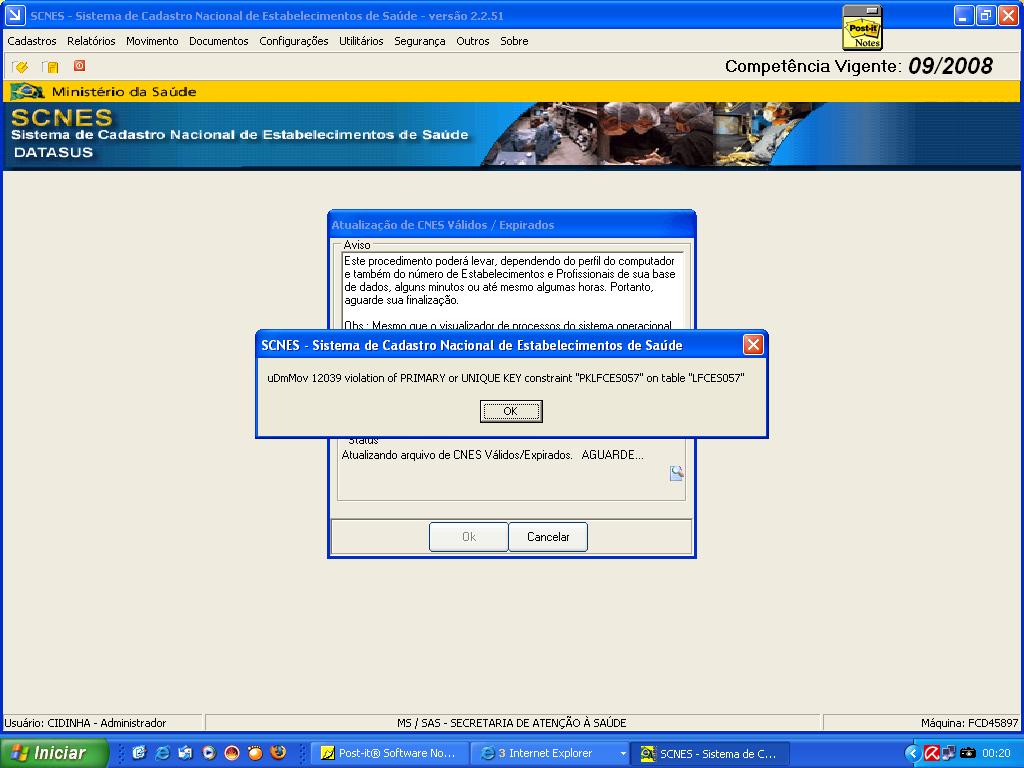Click Cancelar in the Atualização dialog
1024x768 pixels.
(548, 537)
